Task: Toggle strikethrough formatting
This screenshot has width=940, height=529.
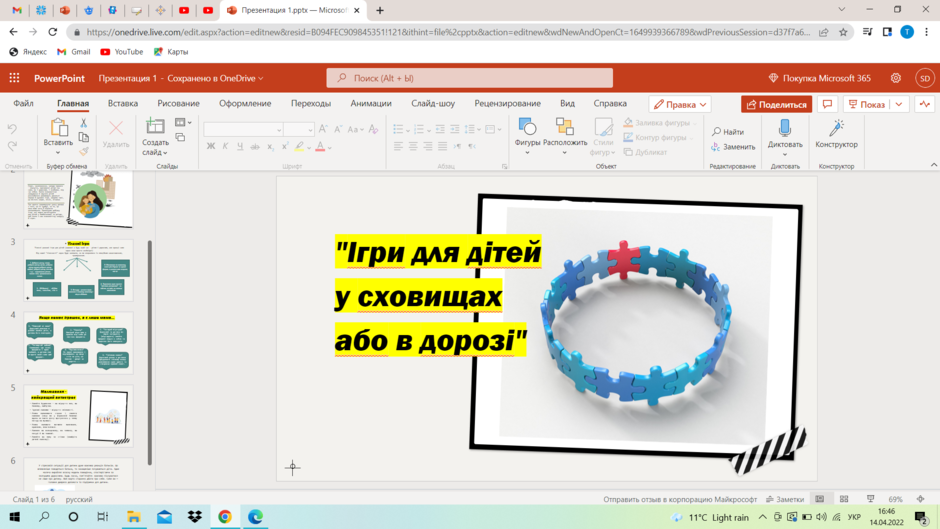Action: point(255,146)
